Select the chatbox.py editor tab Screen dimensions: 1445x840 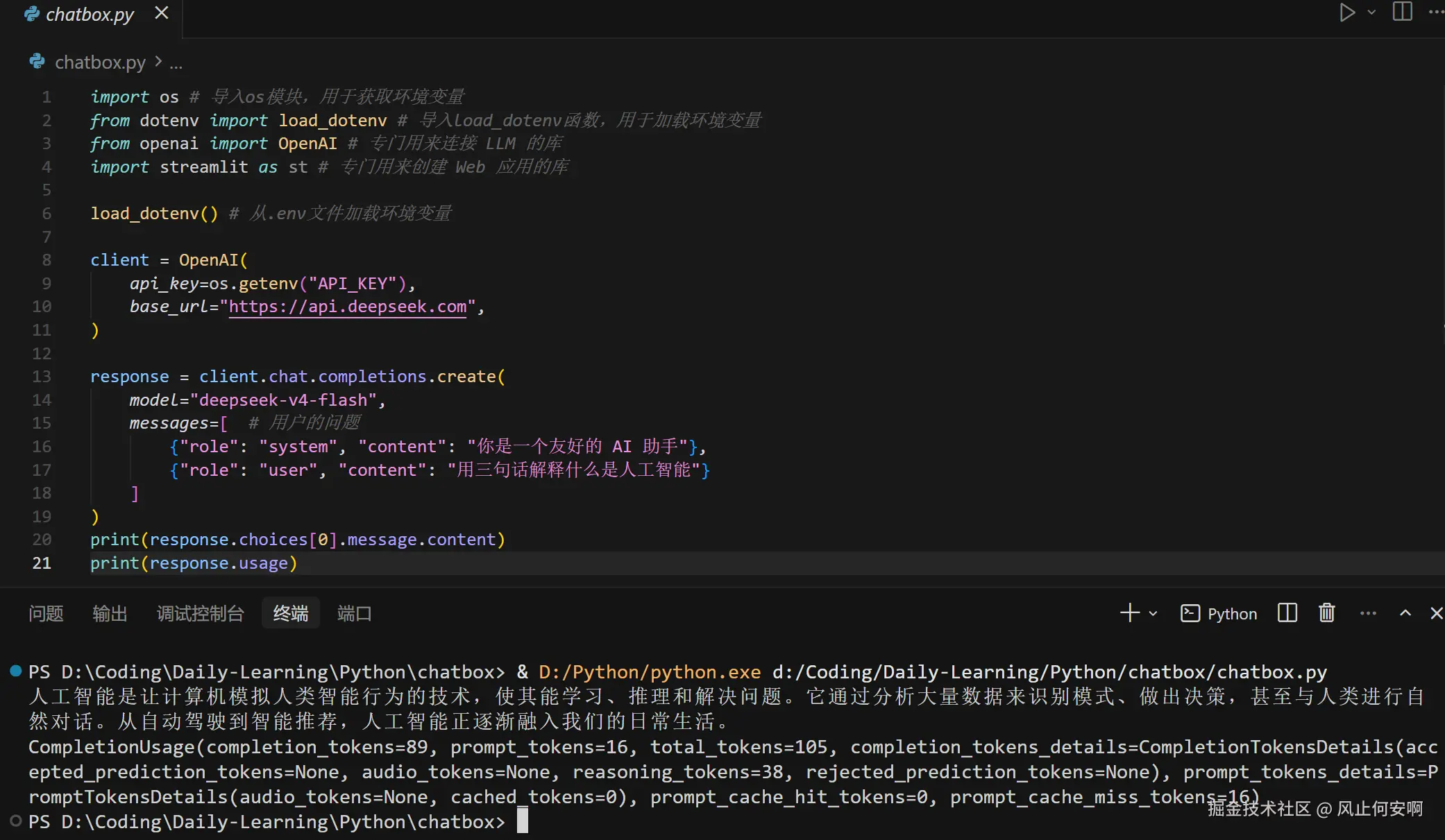(x=90, y=15)
